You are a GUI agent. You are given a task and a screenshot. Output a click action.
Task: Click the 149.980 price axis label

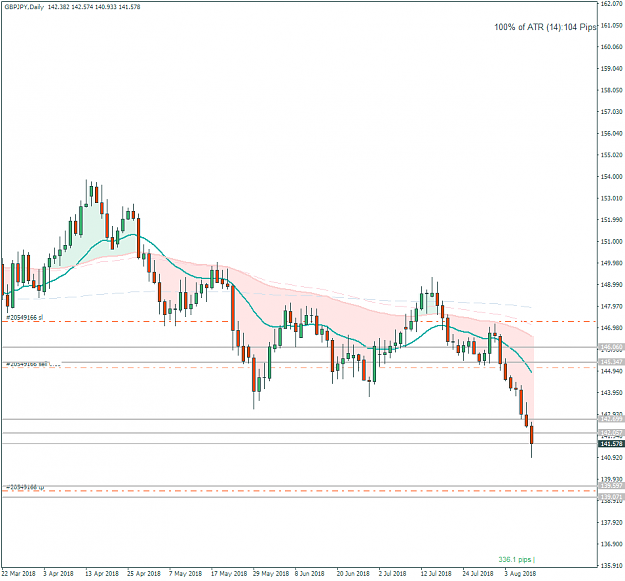(x=611, y=263)
